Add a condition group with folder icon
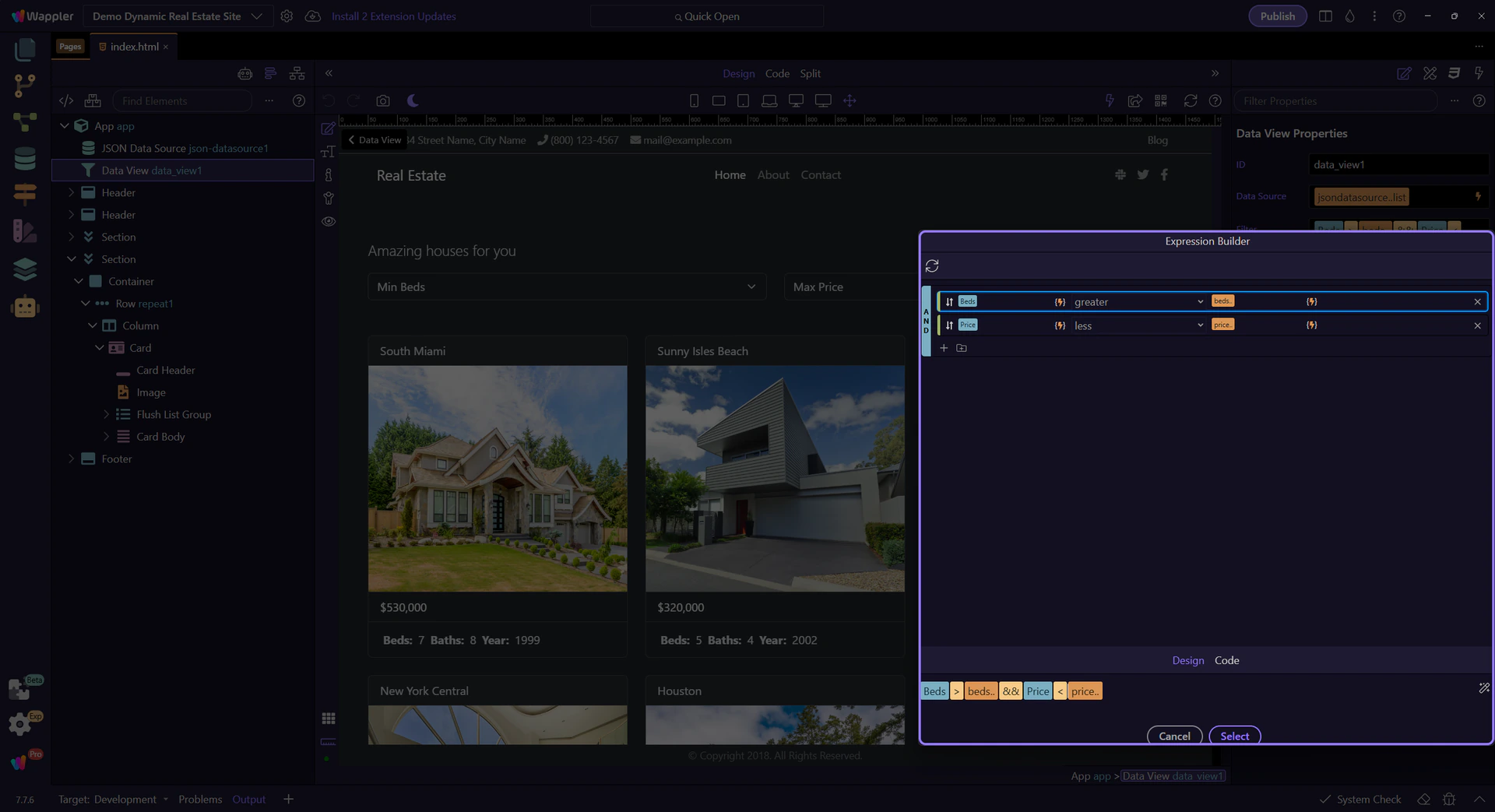 click(x=962, y=348)
